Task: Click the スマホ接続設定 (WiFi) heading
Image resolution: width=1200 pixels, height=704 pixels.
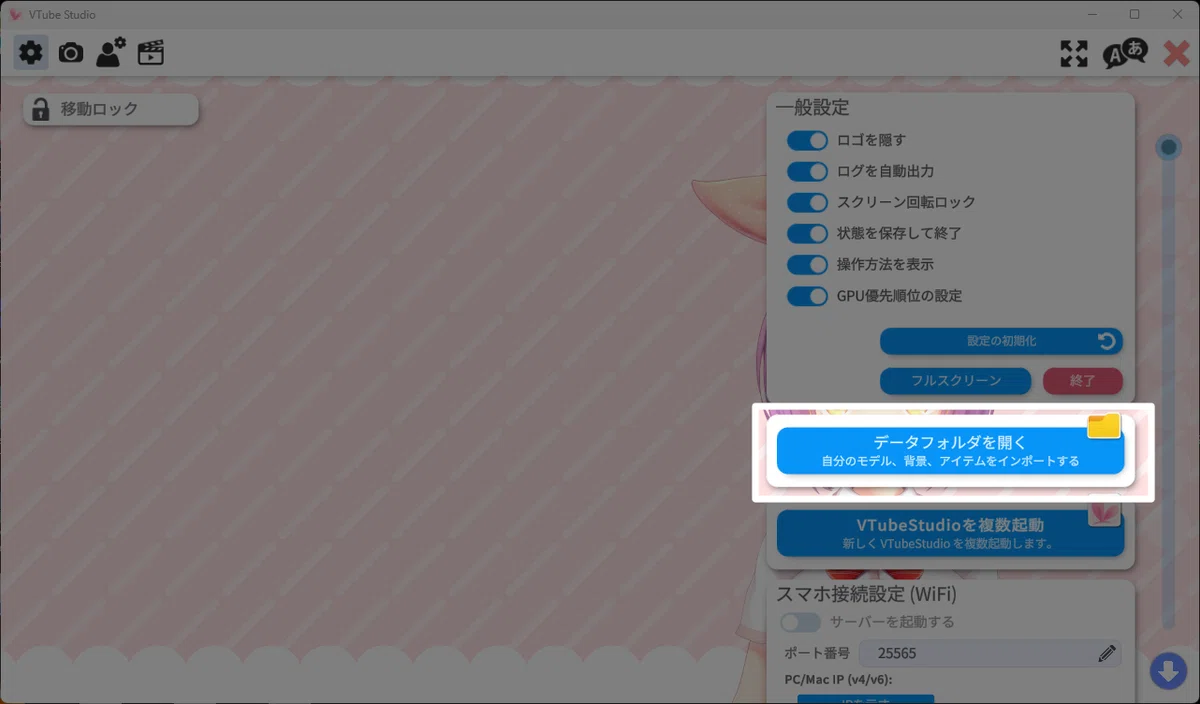Action: (x=866, y=594)
